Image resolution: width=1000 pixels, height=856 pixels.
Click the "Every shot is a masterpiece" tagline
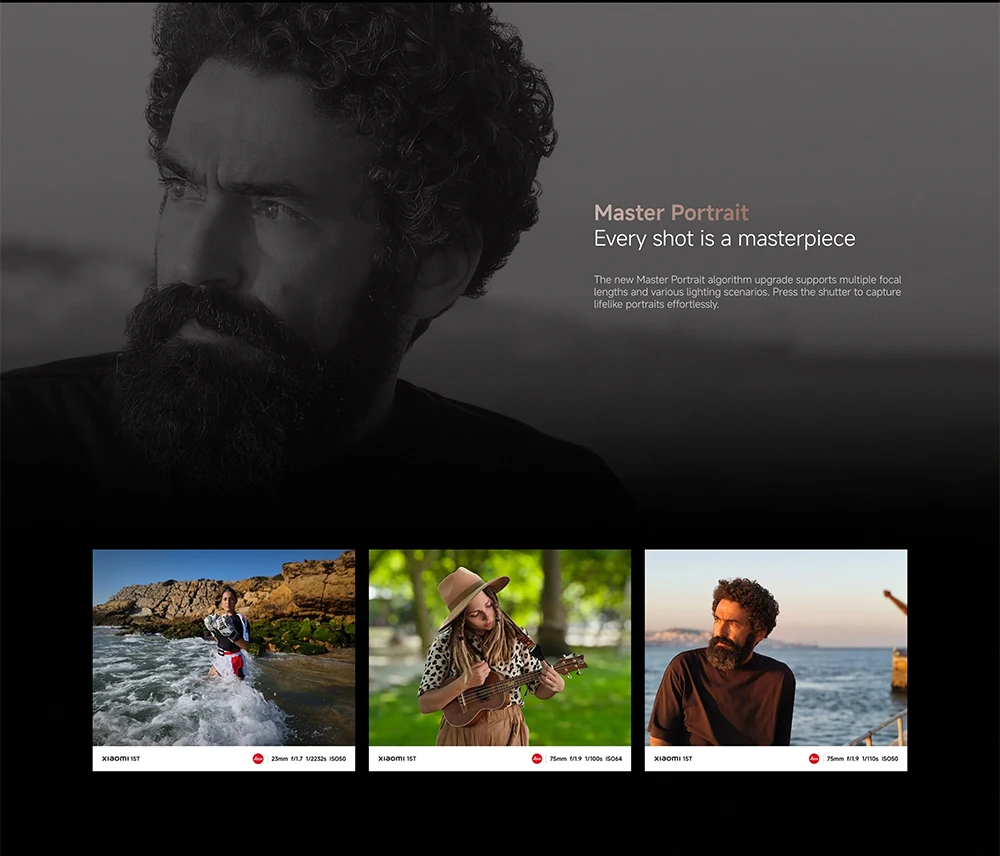point(724,239)
